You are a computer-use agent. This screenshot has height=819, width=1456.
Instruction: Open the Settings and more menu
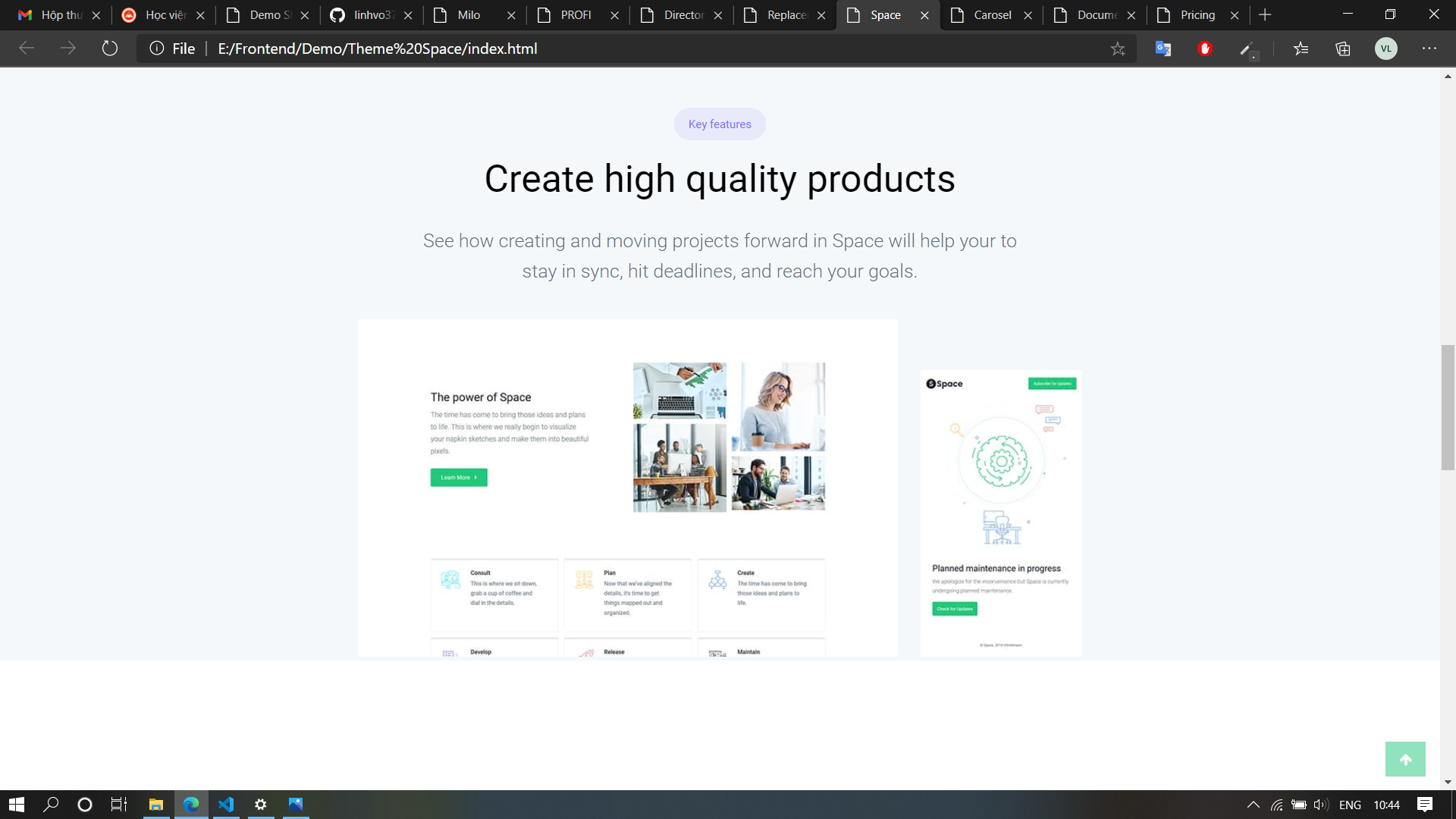coord(1429,49)
